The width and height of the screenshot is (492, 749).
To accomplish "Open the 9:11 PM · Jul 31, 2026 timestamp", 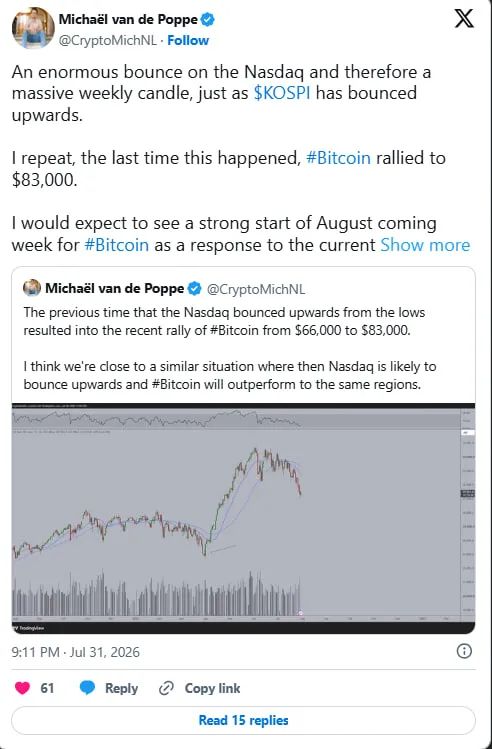I will tap(75, 652).
